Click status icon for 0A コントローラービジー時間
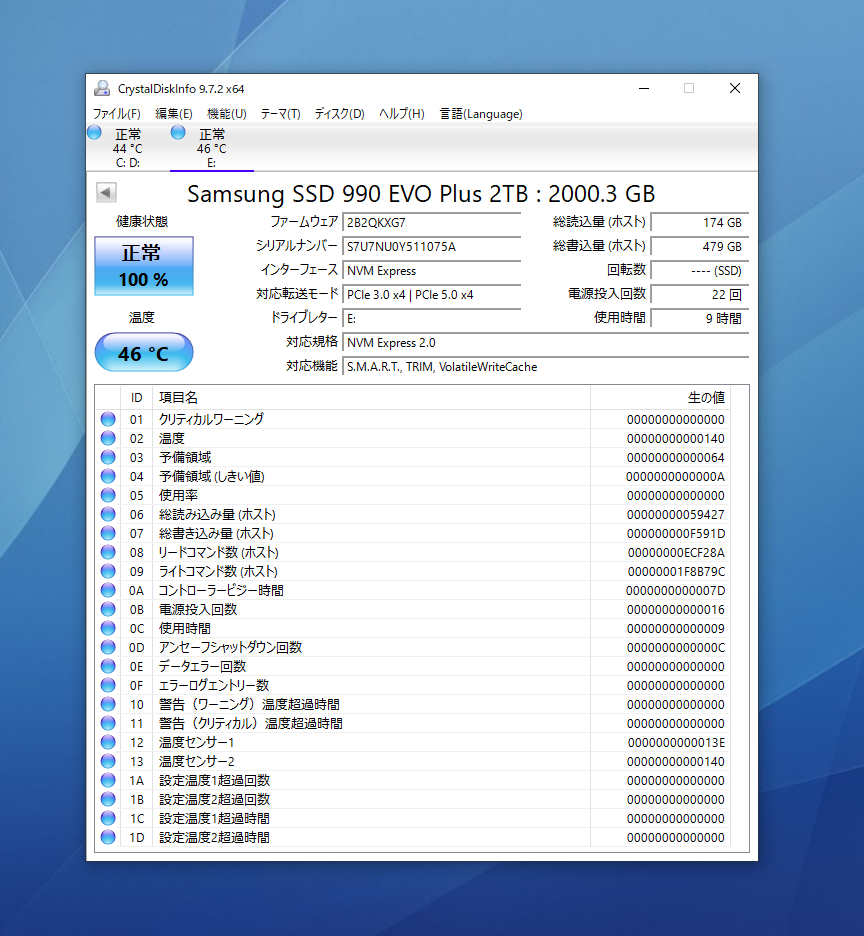 (108, 590)
